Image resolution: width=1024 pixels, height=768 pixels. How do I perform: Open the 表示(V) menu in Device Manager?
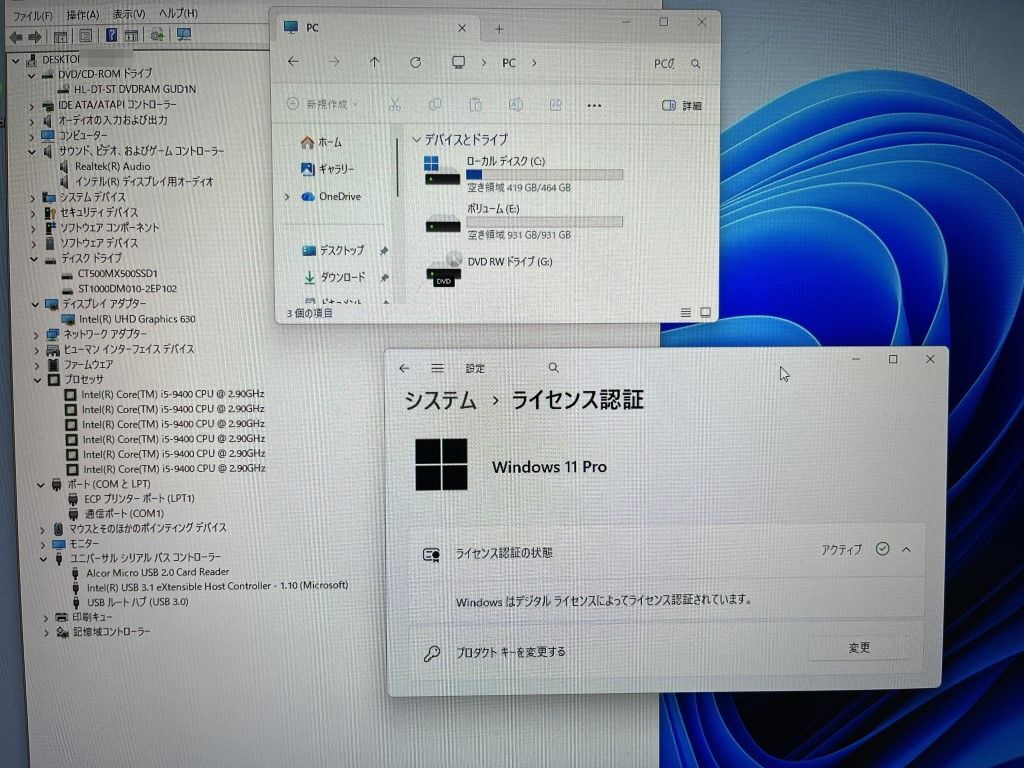(x=129, y=14)
